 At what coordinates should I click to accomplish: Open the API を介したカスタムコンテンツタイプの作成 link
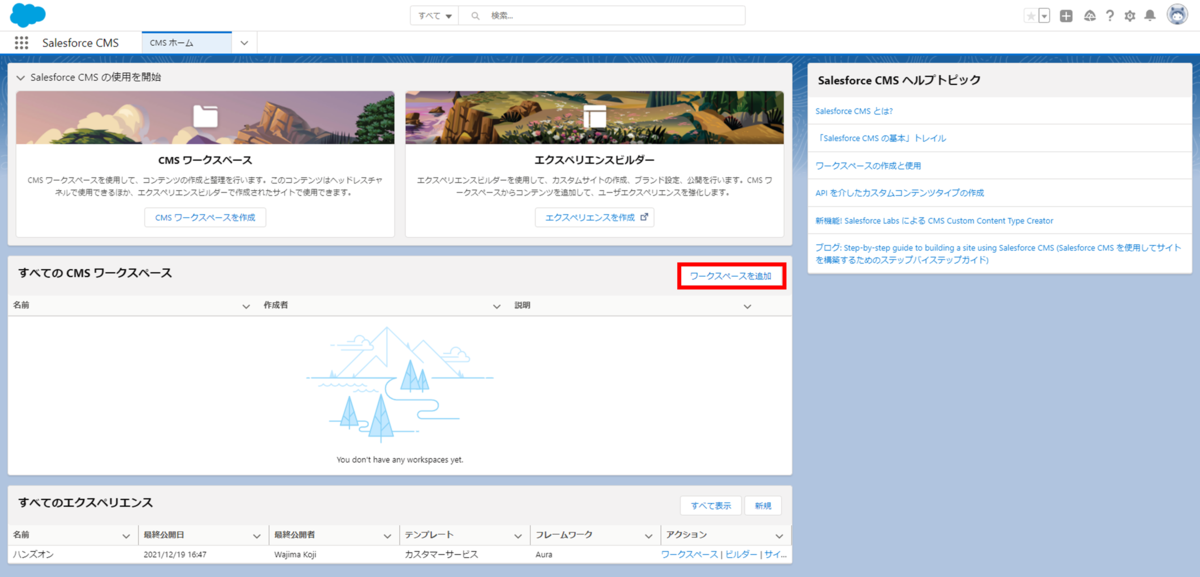900,192
